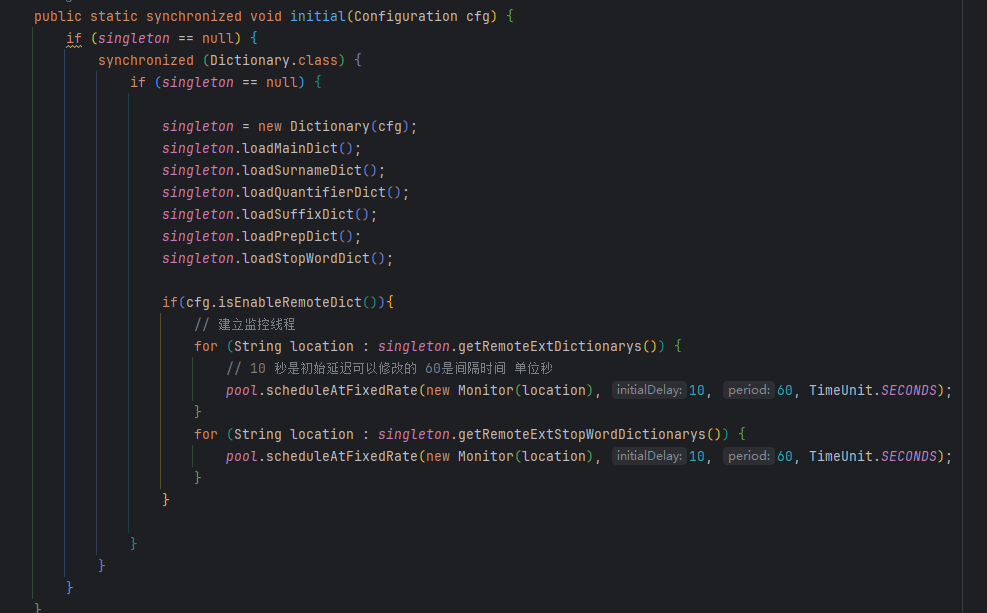Select the loadSurnameDict method call
Image resolution: width=987 pixels, height=613 pixels.
click(x=309, y=170)
